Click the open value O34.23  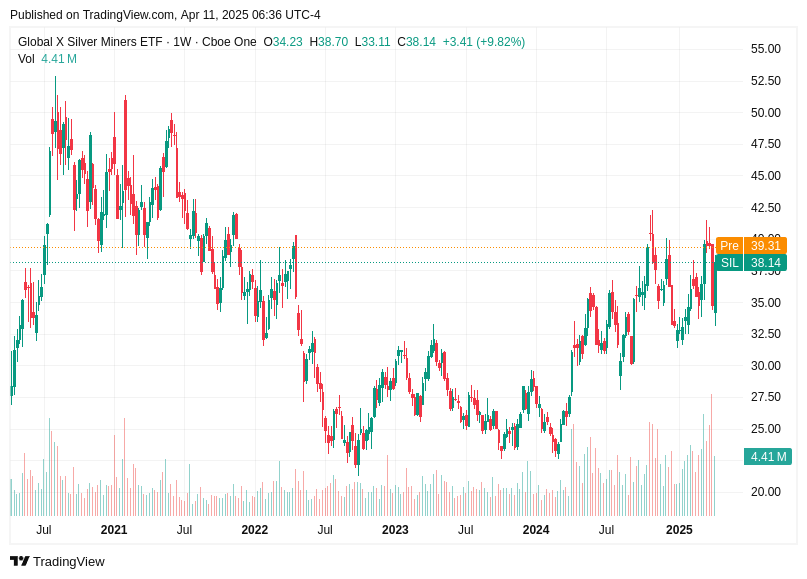(283, 42)
